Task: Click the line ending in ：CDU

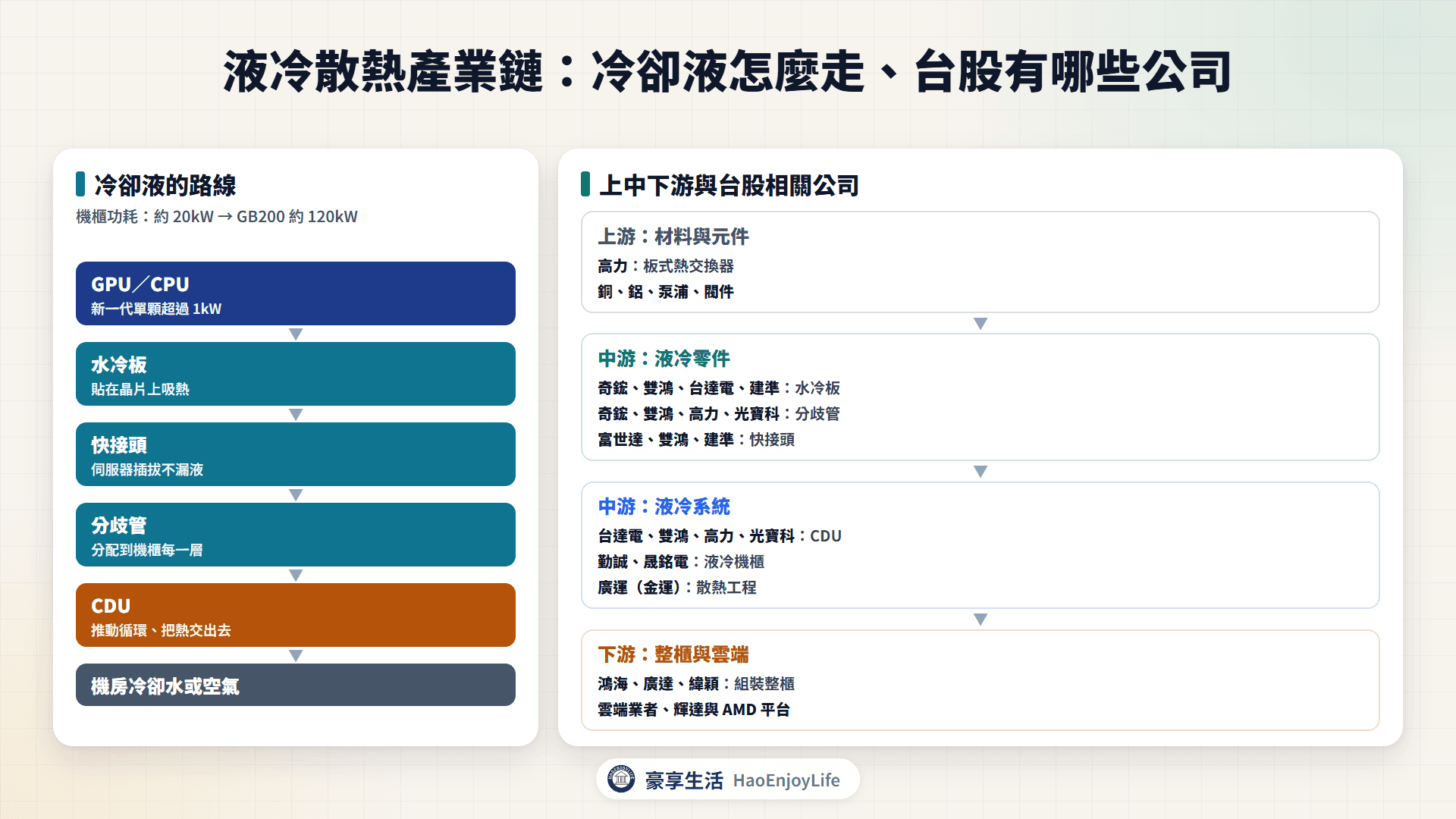Action: point(720,536)
